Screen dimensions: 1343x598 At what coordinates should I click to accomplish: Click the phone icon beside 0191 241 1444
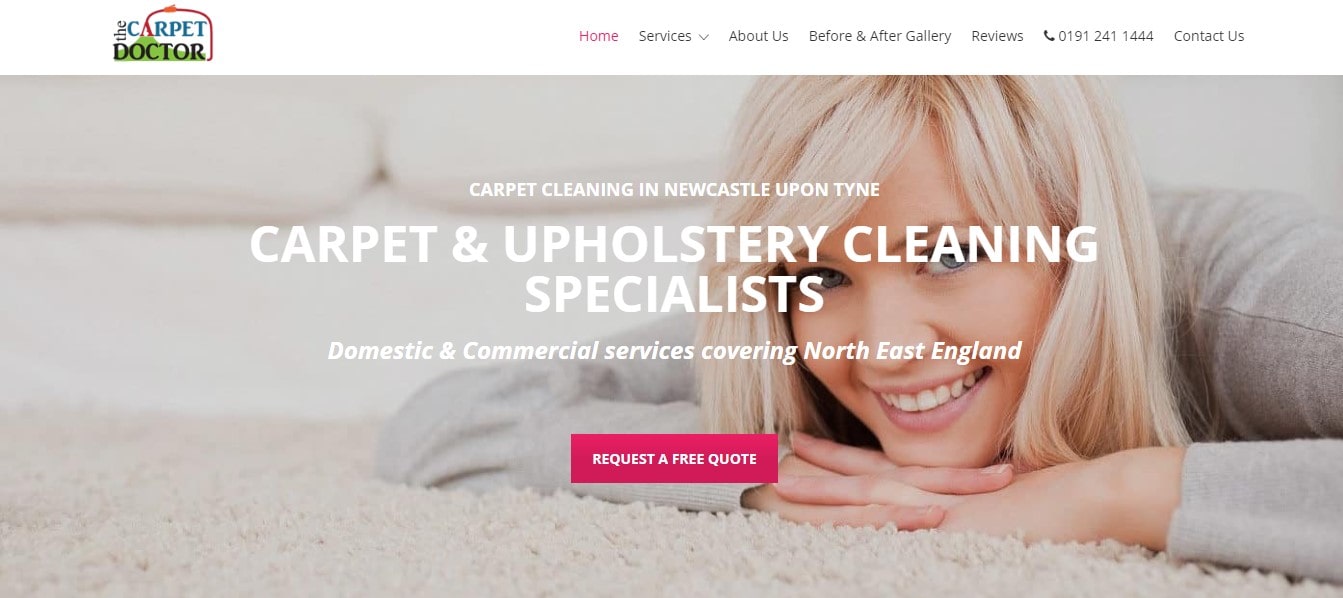tap(1049, 36)
